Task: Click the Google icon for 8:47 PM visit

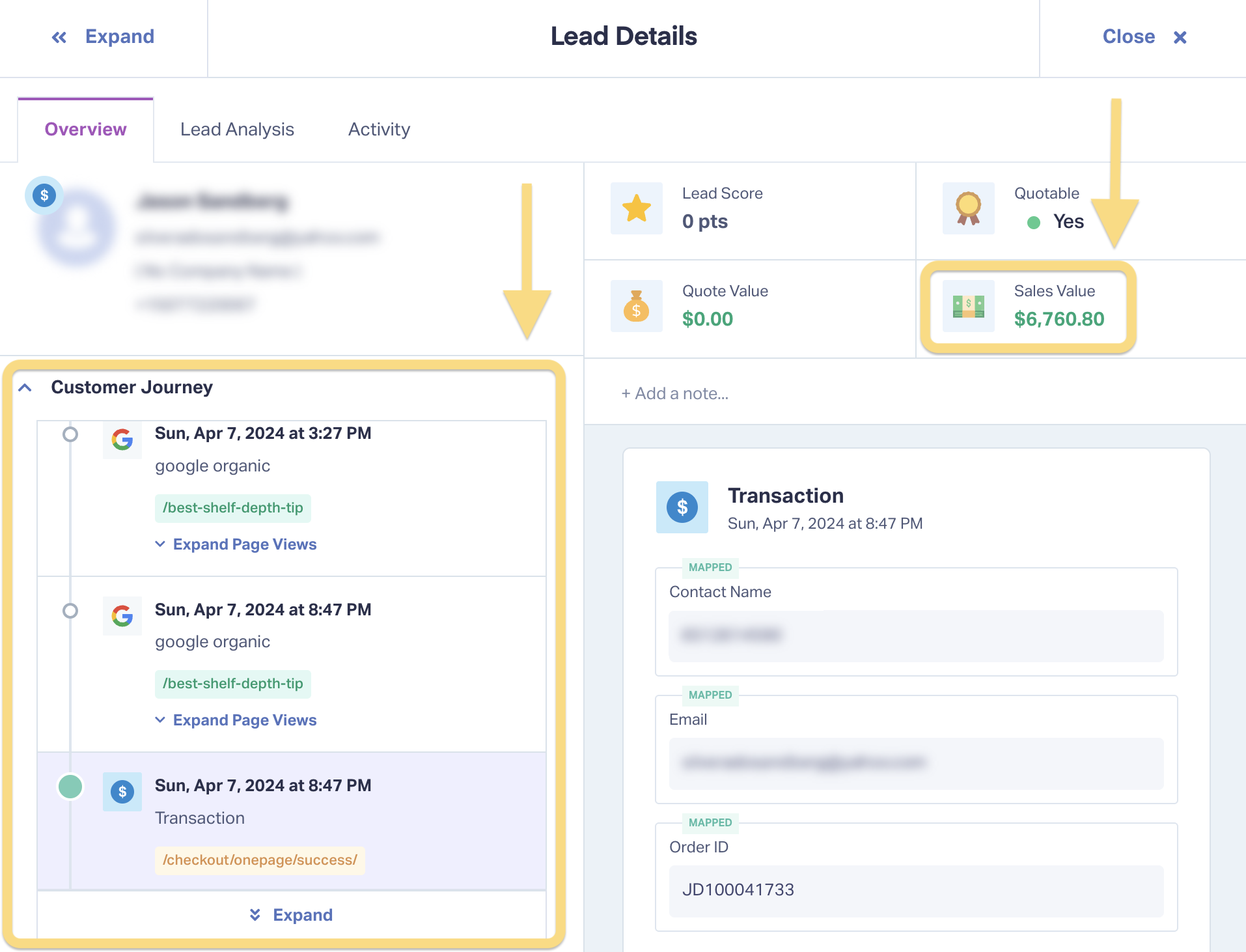Action: pos(122,615)
